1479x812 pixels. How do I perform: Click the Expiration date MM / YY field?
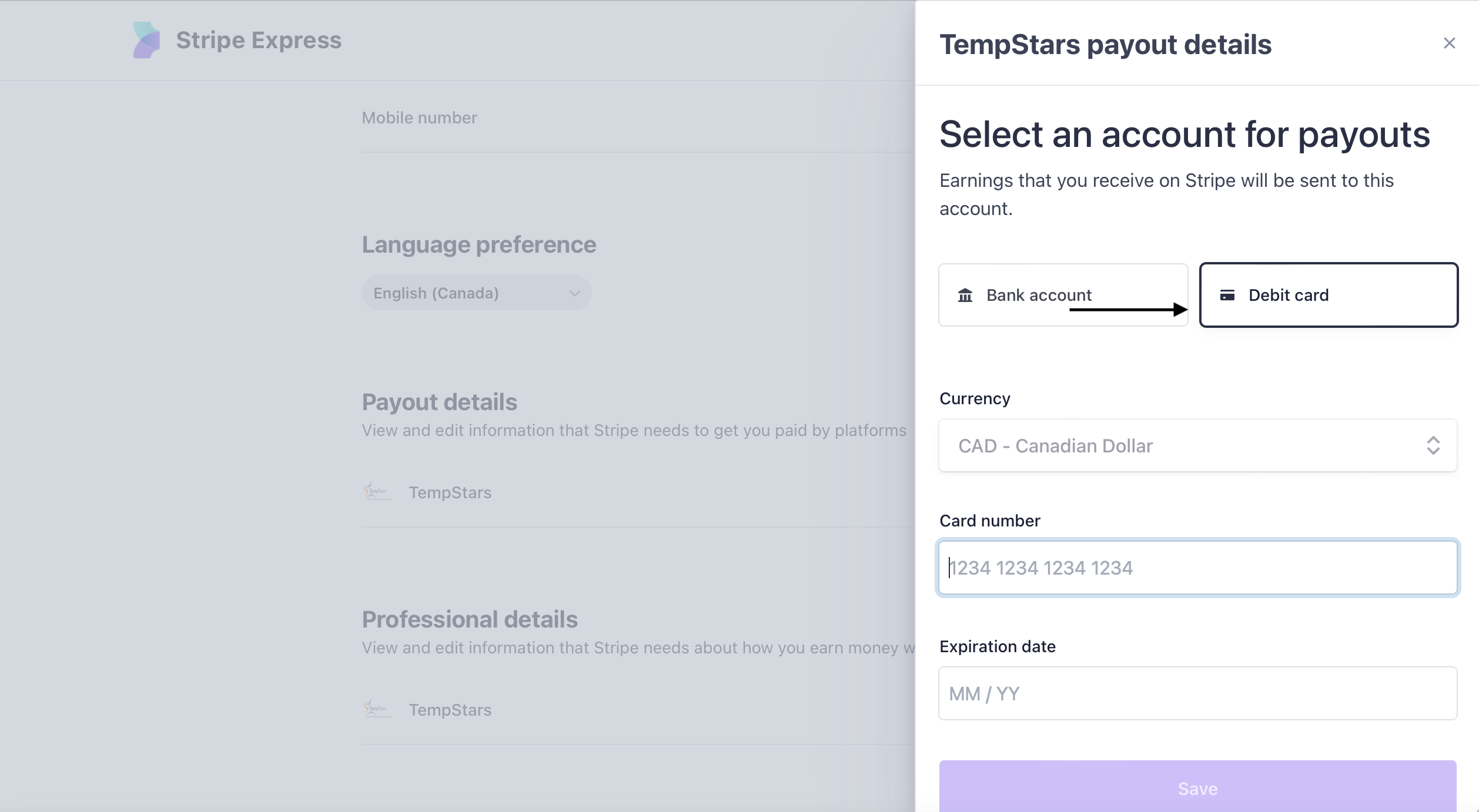pyautogui.click(x=1197, y=693)
